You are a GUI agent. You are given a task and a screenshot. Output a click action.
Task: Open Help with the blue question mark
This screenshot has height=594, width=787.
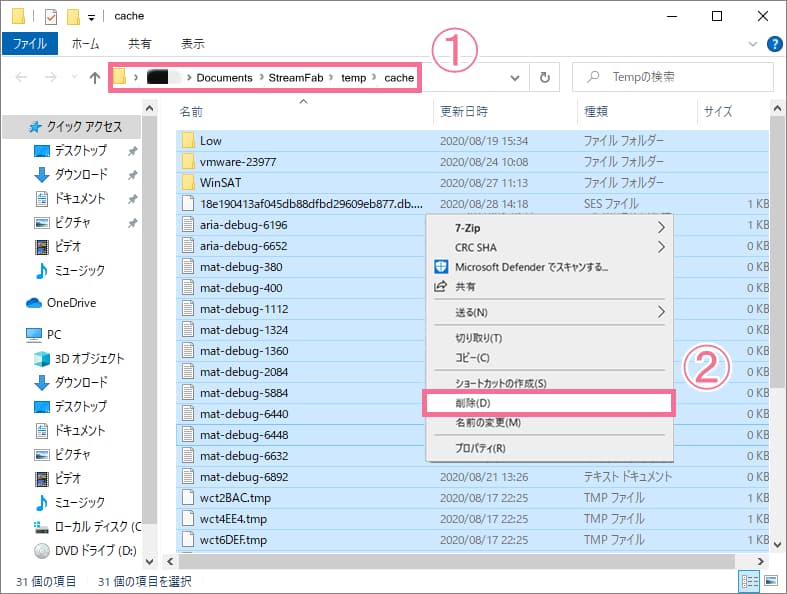[774, 44]
